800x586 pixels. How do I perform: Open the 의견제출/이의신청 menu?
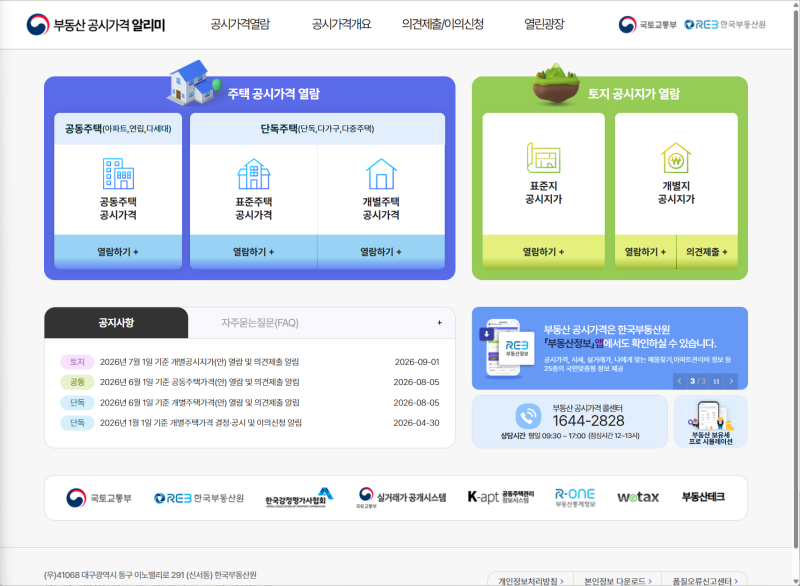442,24
